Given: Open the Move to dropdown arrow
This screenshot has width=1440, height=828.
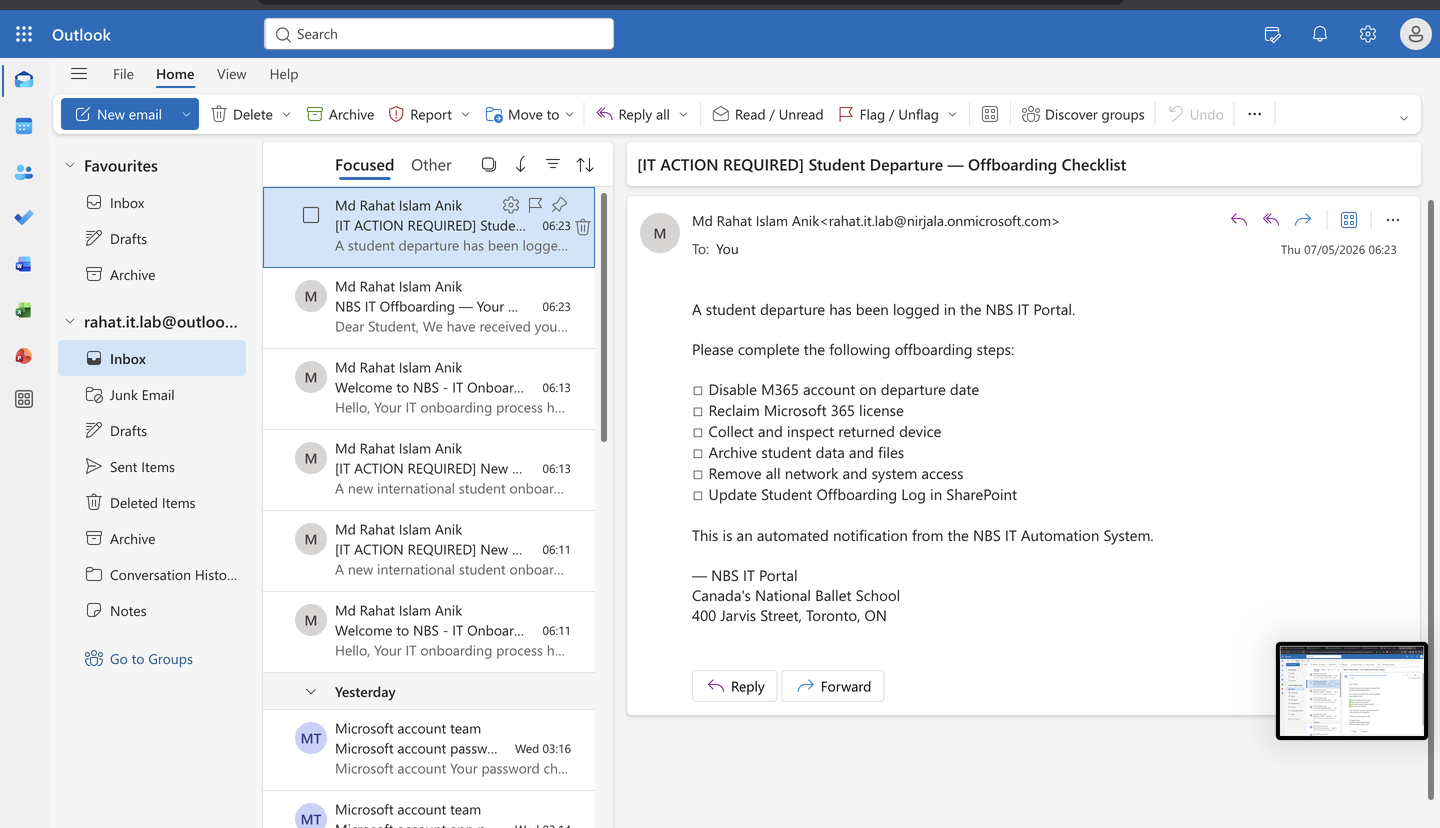Looking at the screenshot, I should click(x=569, y=114).
